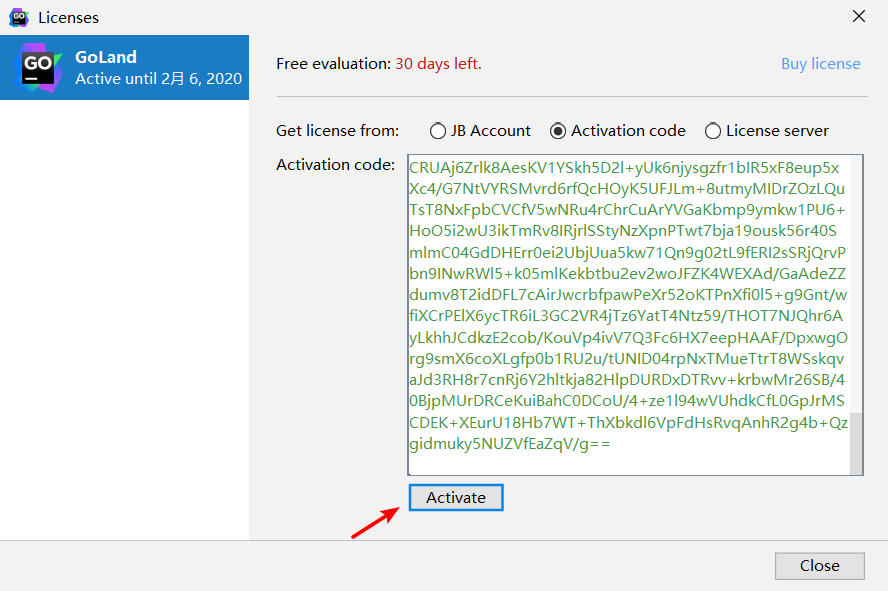888x591 pixels.
Task: Click the code line starting 'CRUAj6Zrlk8AesKV1'
Action: pos(624,168)
